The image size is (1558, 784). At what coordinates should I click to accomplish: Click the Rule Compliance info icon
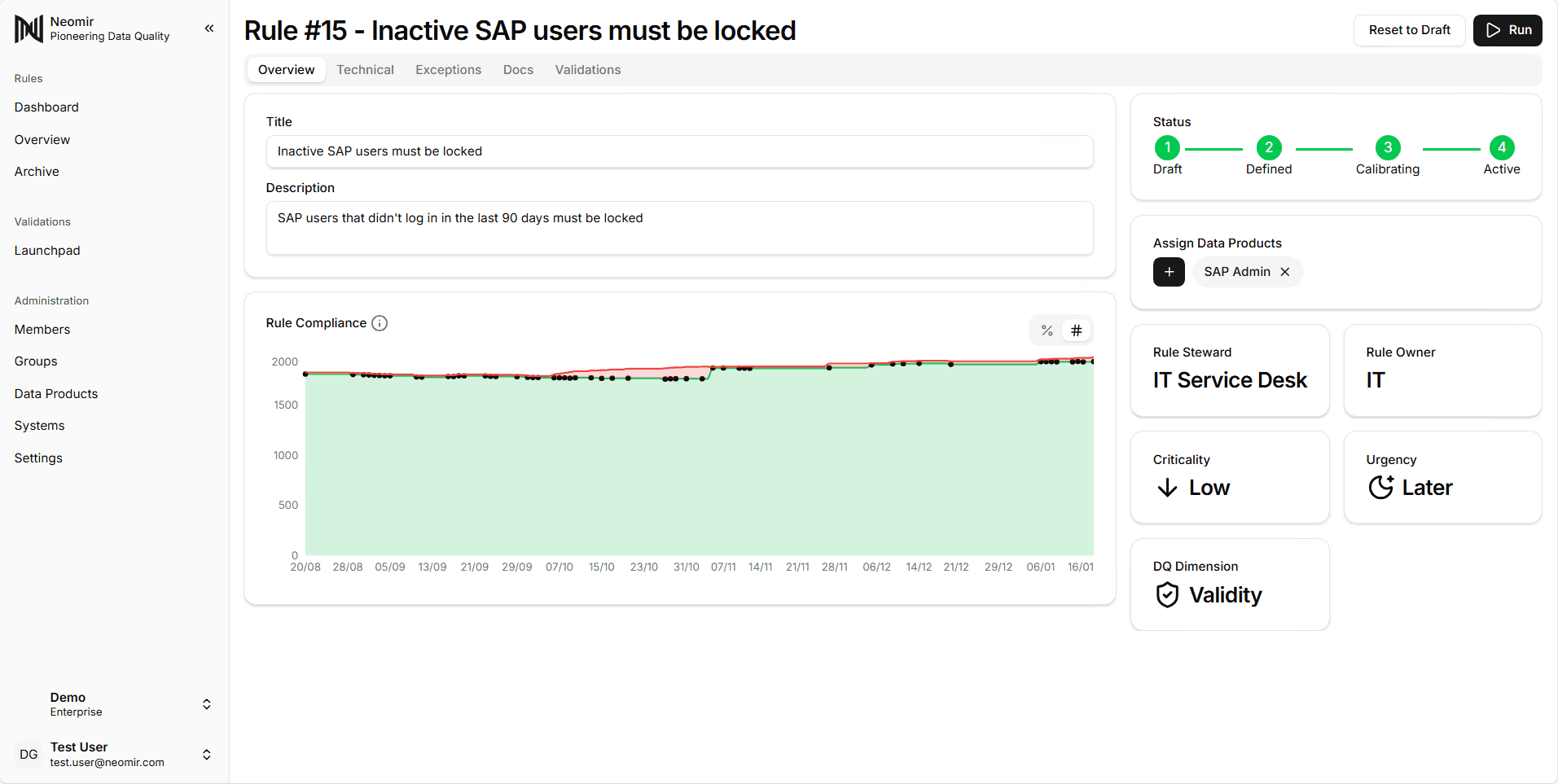pos(380,323)
